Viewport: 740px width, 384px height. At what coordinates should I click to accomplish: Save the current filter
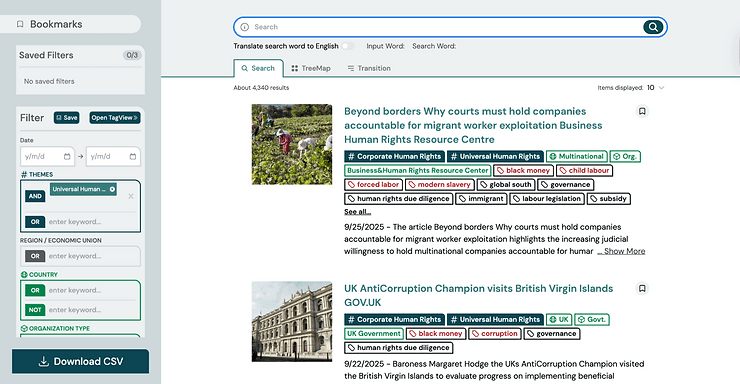[x=67, y=117]
